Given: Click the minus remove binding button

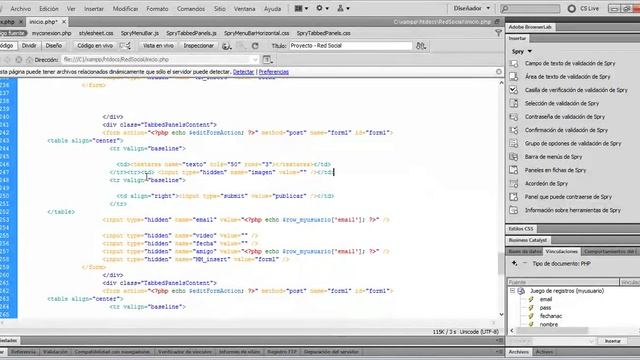Looking at the screenshot, I should coord(525,264).
